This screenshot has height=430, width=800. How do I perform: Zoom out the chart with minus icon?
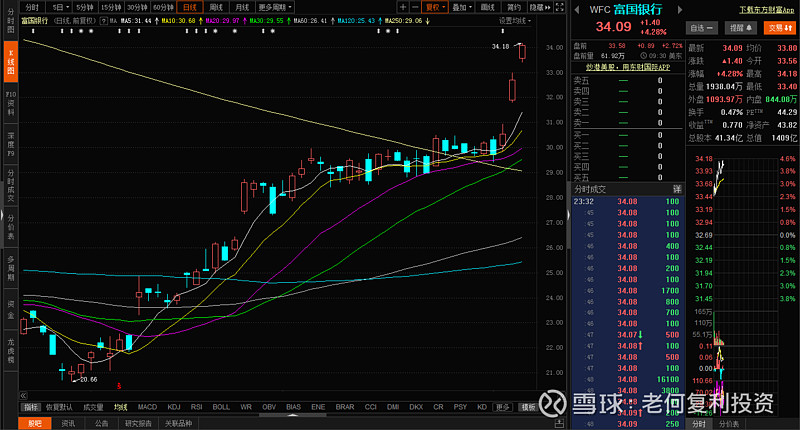(415, 7)
